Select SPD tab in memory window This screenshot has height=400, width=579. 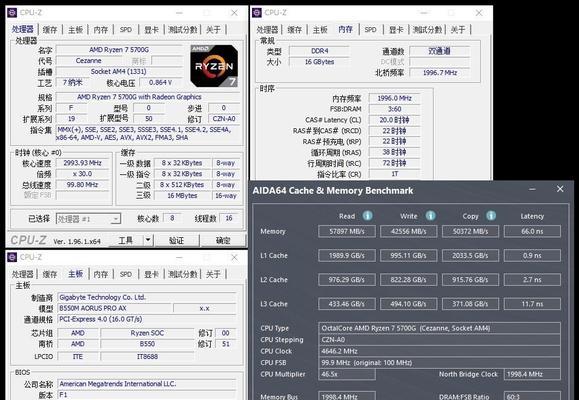click(370, 30)
